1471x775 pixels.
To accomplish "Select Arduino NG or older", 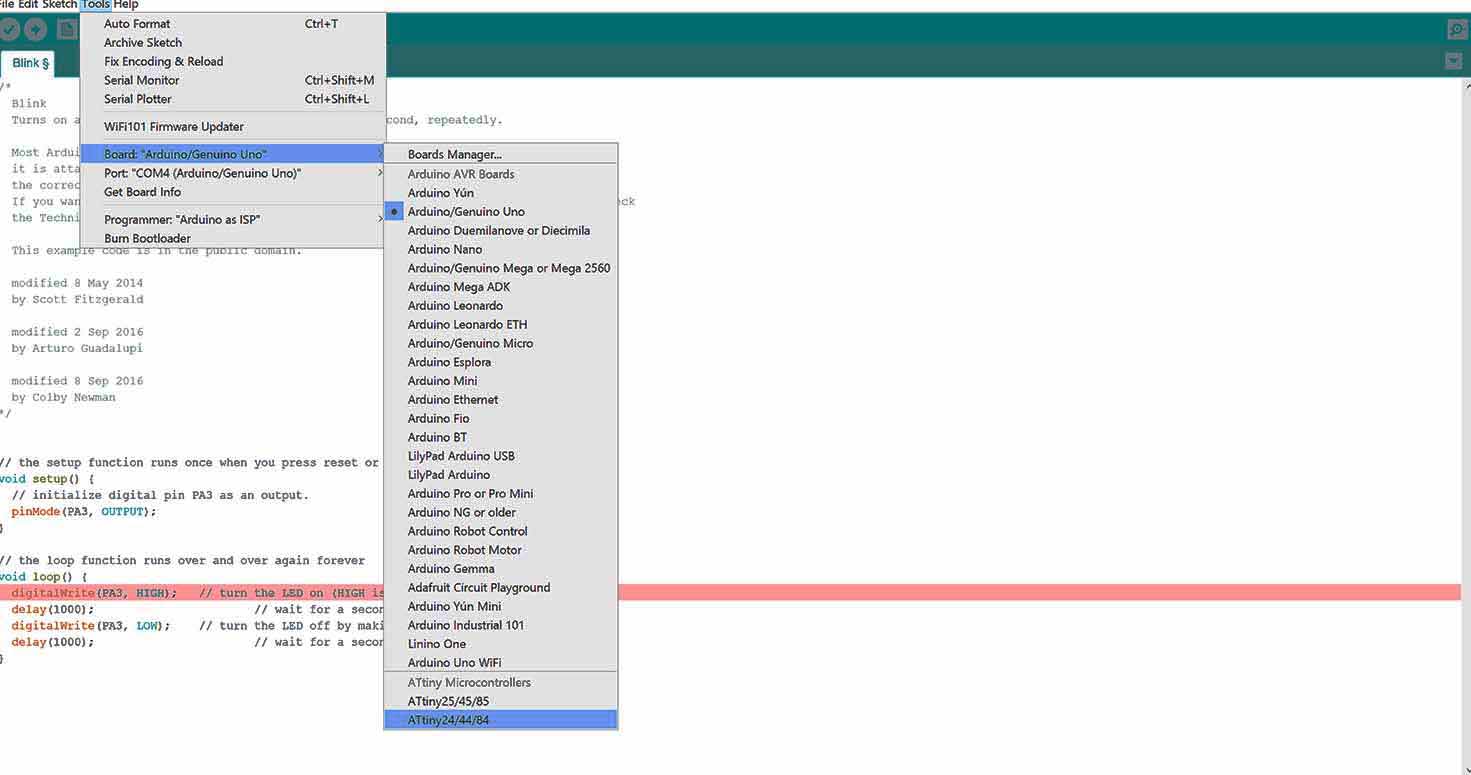I will pos(501,513).
